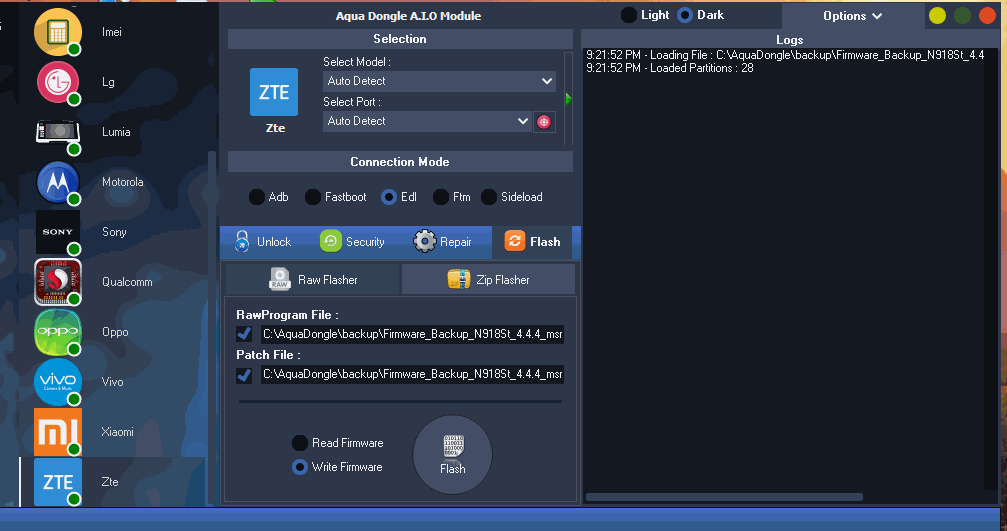Open the Options dropdown menu
This screenshot has height=531, width=1007.
[x=852, y=16]
